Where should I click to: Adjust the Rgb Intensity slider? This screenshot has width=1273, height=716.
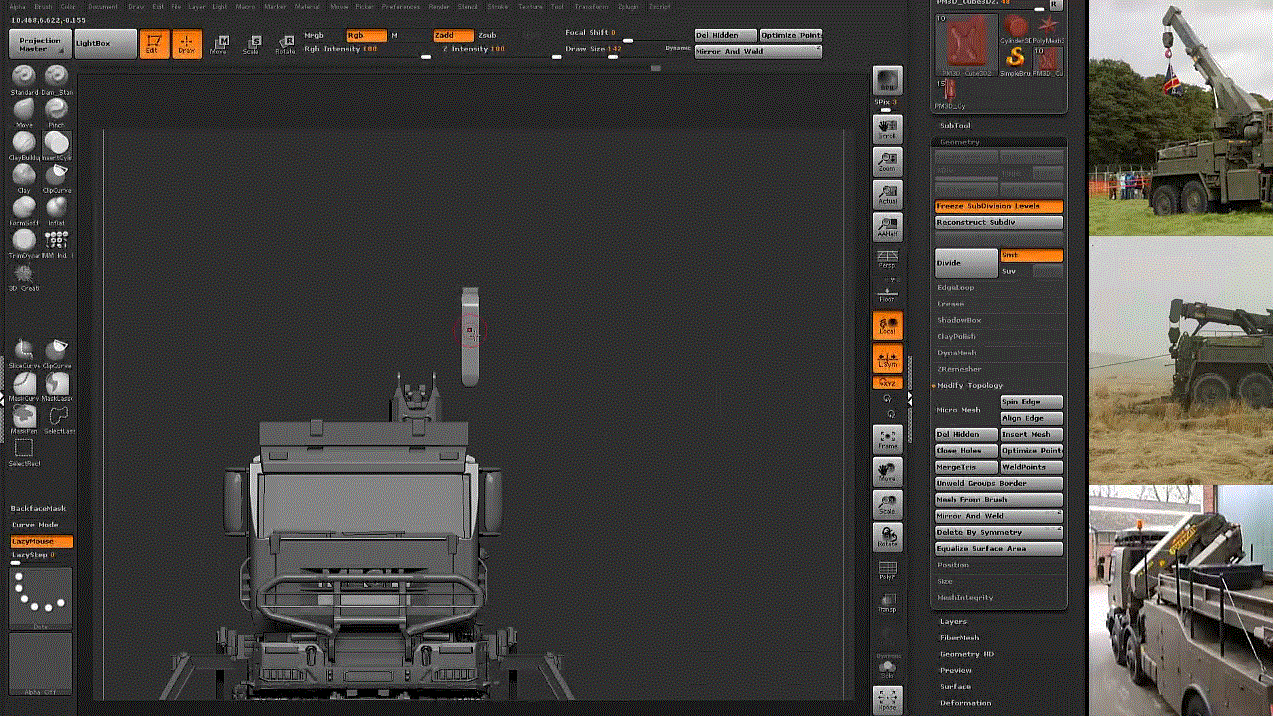(x=367, y=50)
